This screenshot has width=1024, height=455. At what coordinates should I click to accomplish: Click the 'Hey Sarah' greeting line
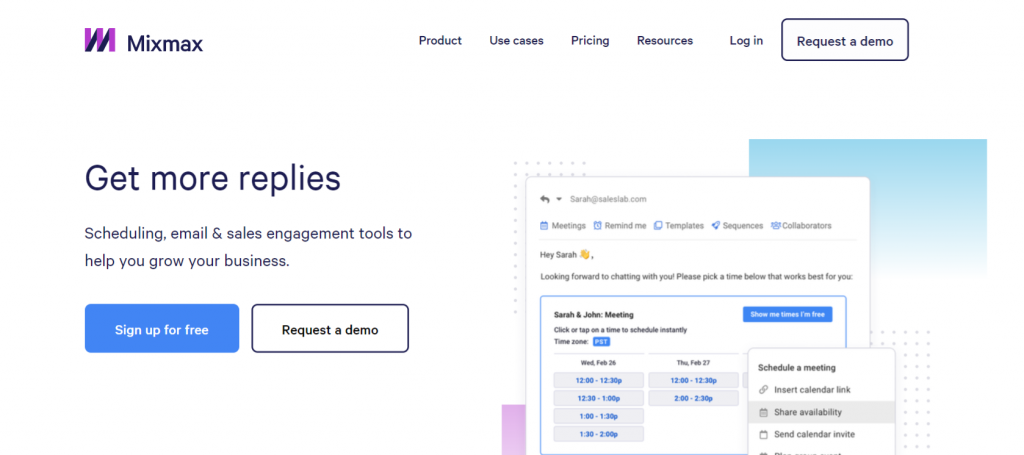pos(567,255)
